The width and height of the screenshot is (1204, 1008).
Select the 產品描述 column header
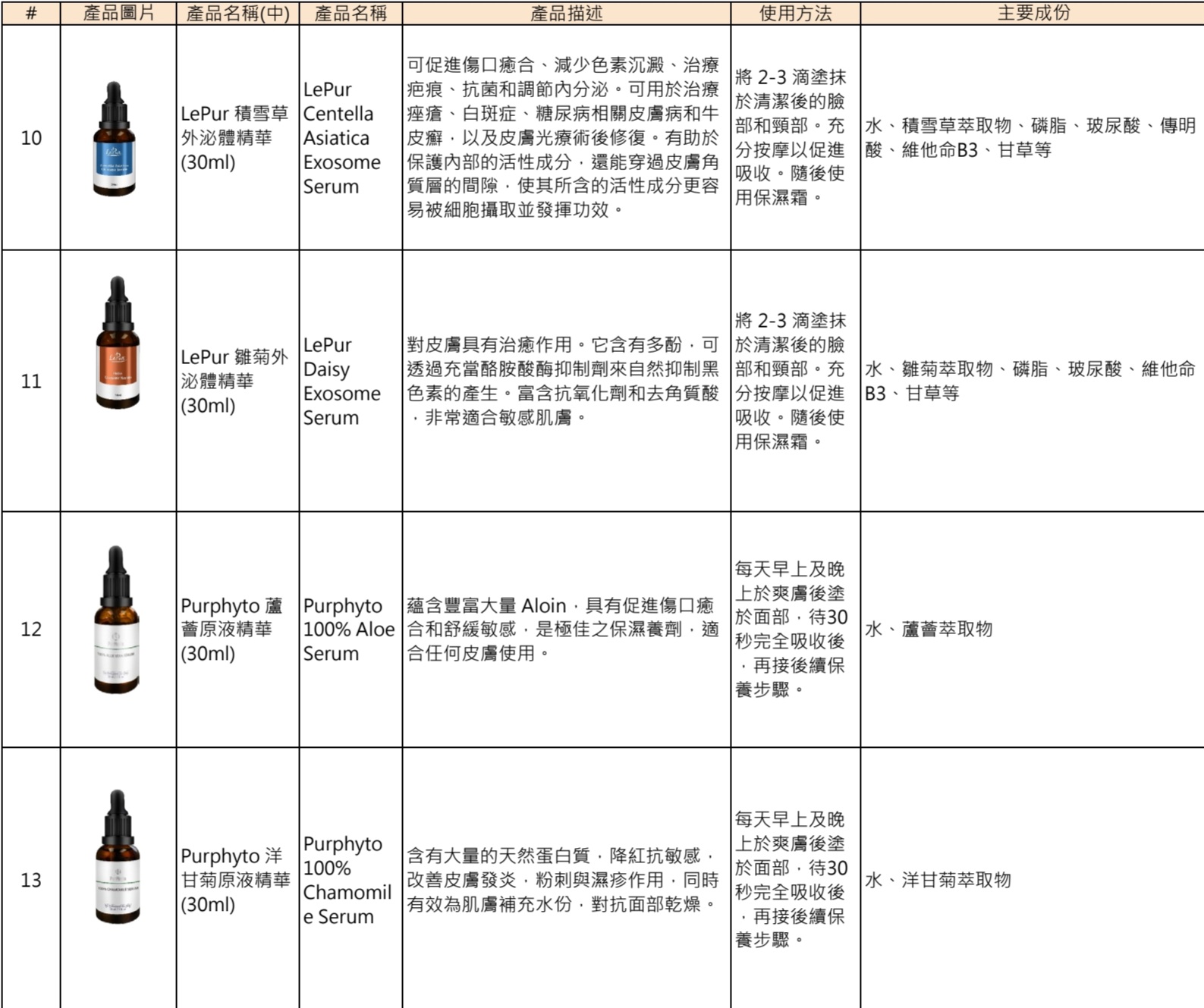tap(566, 13)
